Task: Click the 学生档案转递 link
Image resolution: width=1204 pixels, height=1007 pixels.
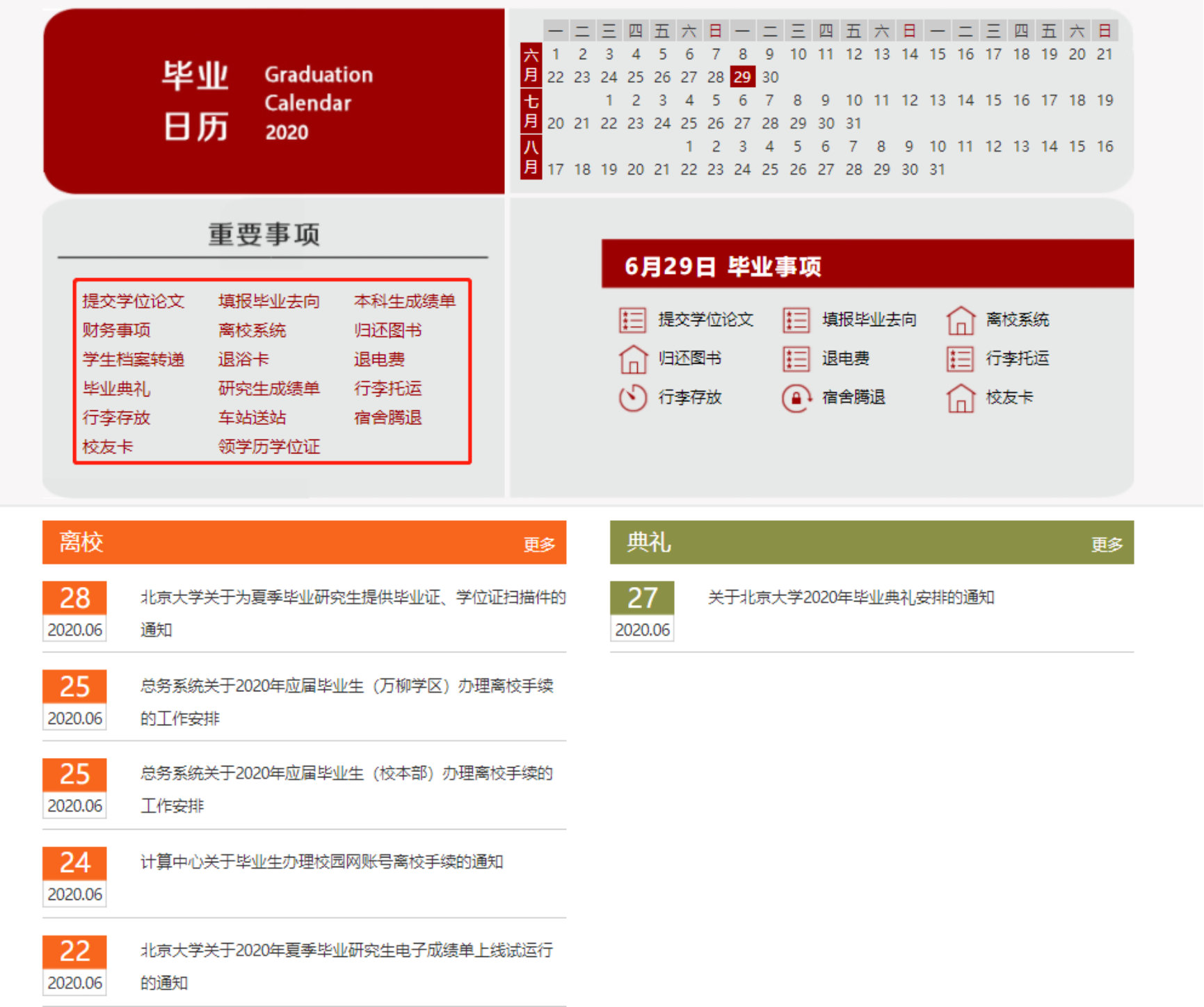Action: 133,360
